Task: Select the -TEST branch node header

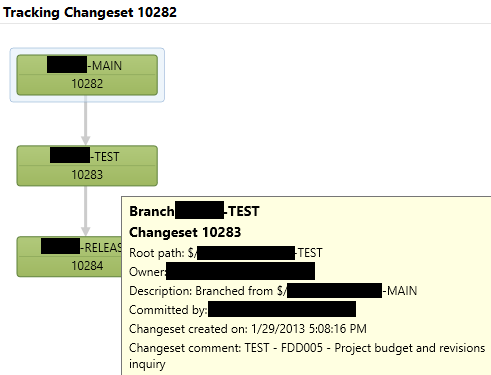Action: click(87, 156)
